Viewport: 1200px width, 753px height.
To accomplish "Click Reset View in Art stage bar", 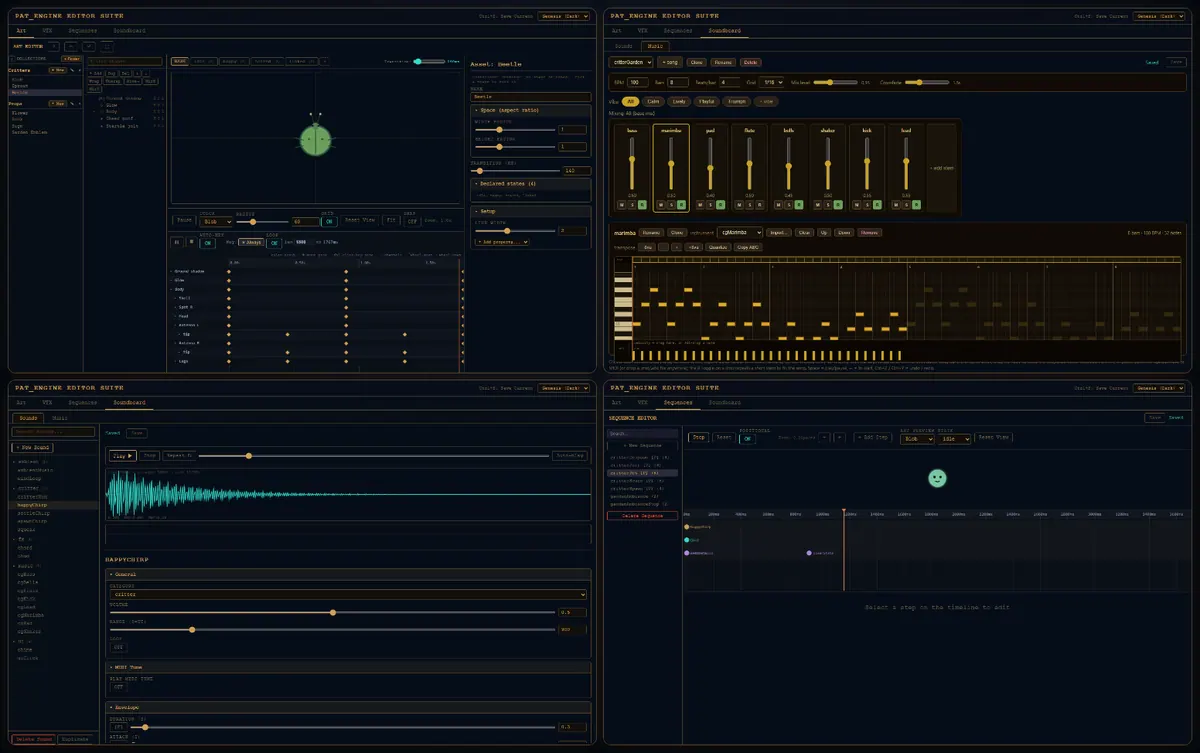I will pos(360,220).
